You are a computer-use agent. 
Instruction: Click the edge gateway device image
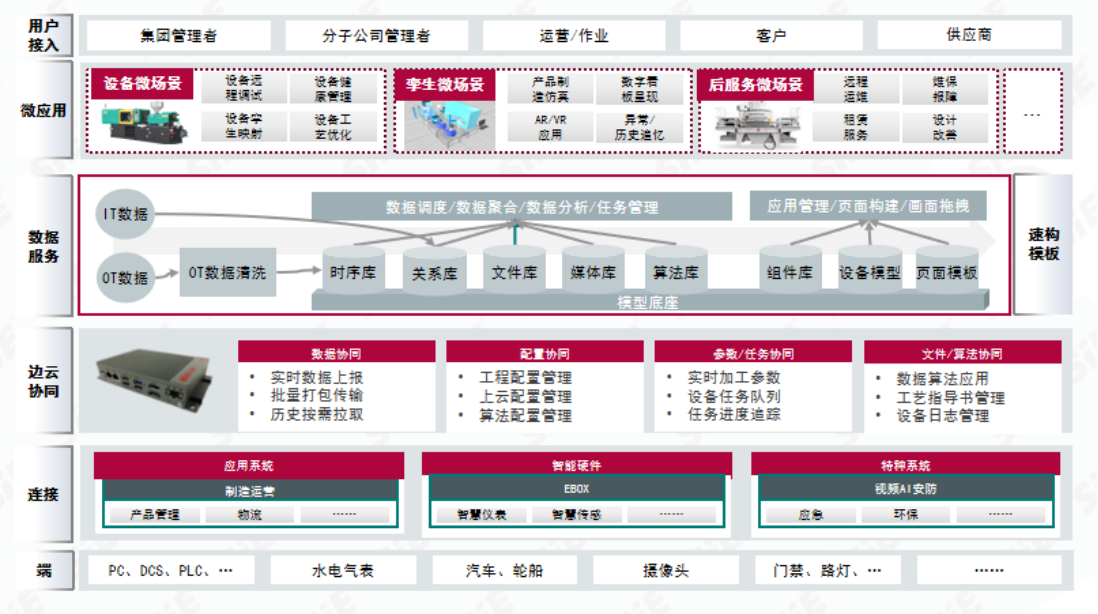pos(153,382)
